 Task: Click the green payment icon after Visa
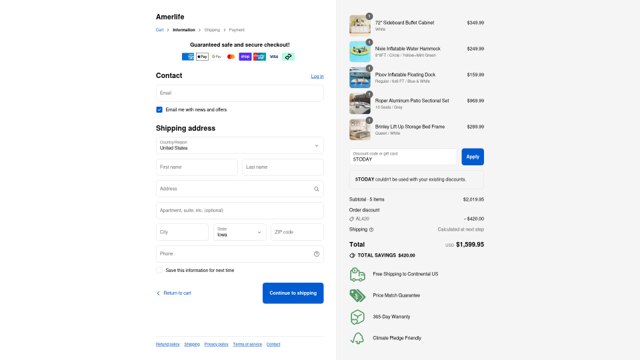pyautogui.click(x=288, y=57)
